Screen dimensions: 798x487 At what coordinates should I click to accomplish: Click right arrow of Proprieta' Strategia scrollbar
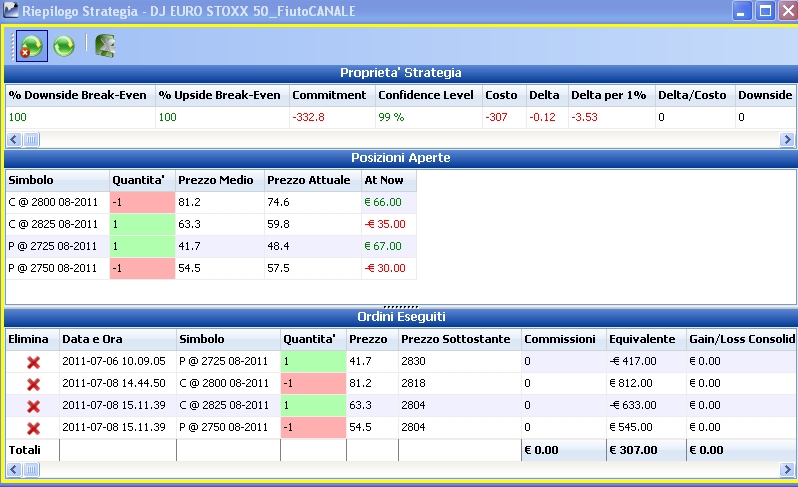click(787, 139)
